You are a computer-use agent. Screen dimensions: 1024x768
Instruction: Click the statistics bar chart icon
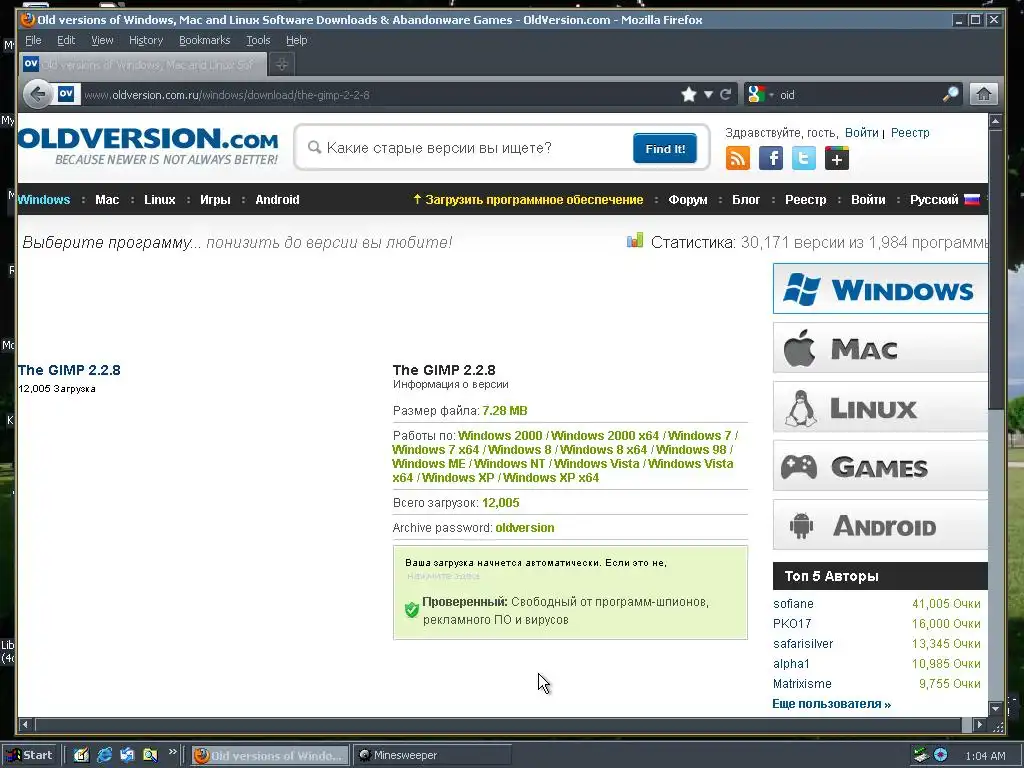tap(635, 240)
